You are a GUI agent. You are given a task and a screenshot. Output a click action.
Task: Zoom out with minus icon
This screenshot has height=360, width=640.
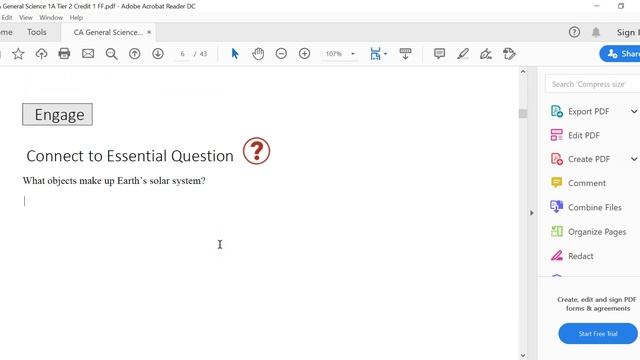[281, 53]
